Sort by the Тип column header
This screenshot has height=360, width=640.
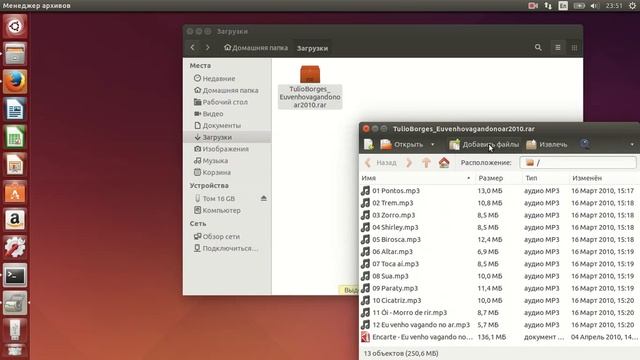click(x=545, y=178)
